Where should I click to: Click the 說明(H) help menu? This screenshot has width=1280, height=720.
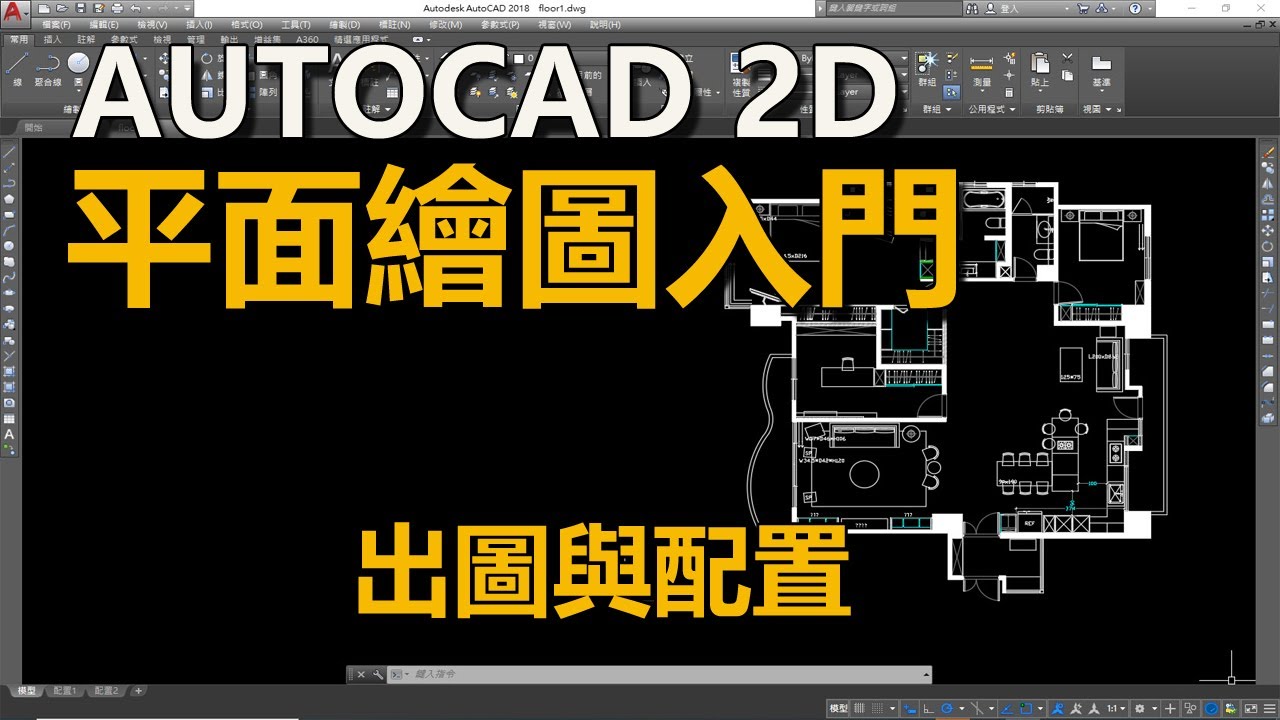(x=604, y=24)
